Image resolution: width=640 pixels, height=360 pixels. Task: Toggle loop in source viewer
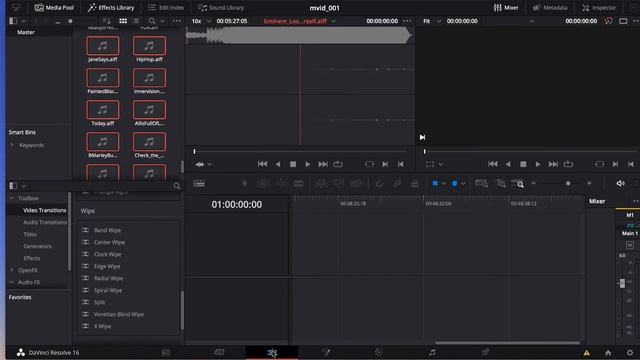click(x=338, y=164)
